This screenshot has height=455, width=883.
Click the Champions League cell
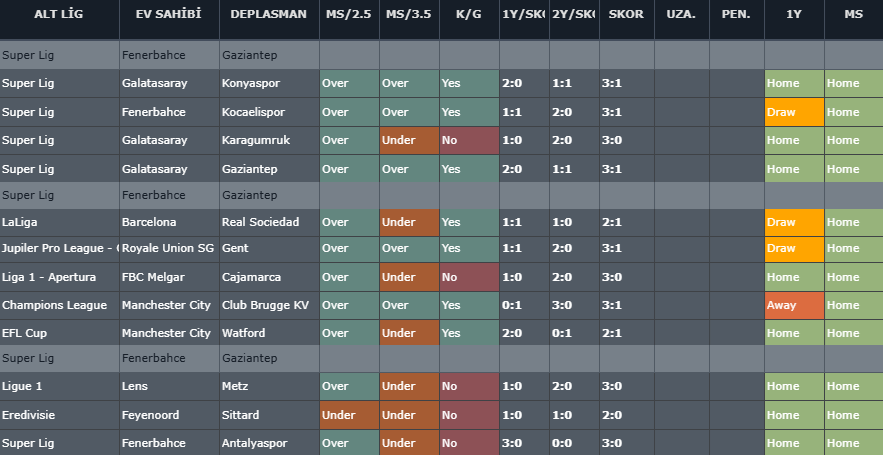(x=59, y=305)
